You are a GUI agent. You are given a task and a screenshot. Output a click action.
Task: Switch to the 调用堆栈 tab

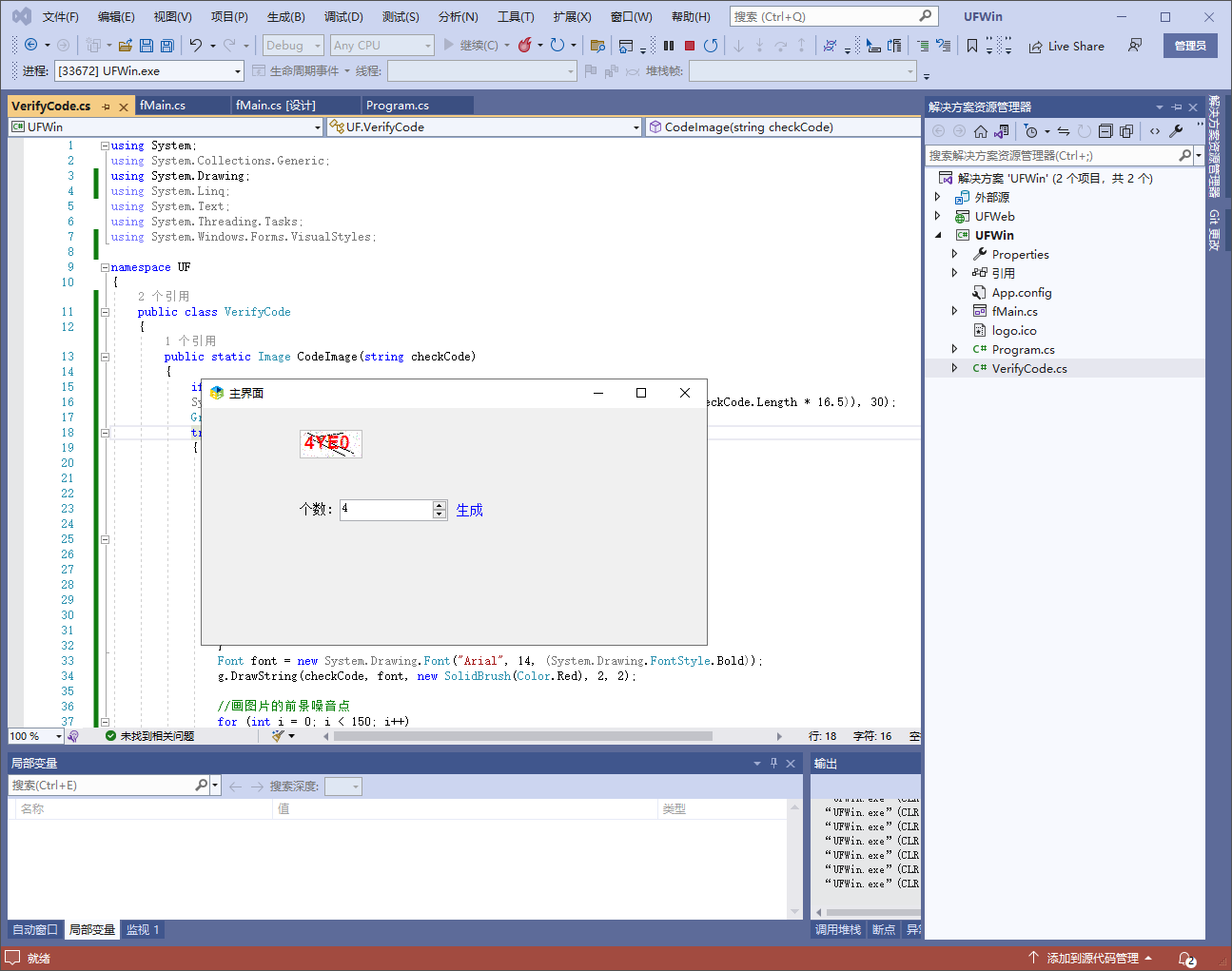[838, 929]
